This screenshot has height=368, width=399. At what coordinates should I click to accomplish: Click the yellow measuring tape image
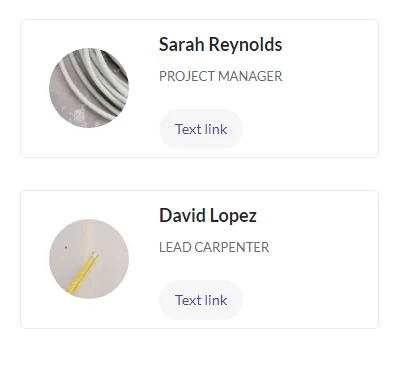point(89,259)
